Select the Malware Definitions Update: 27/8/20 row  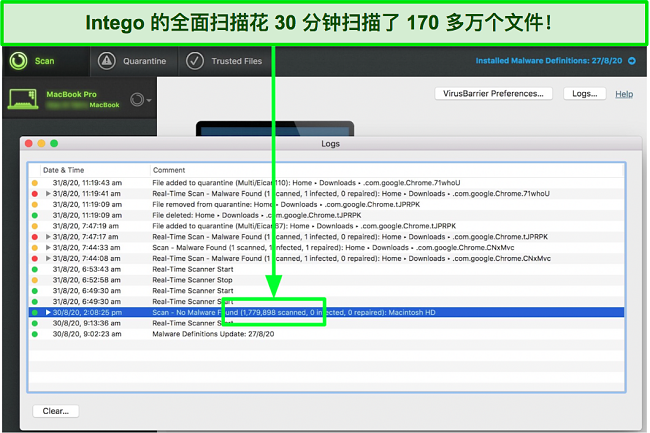click(x=327, y=334)
